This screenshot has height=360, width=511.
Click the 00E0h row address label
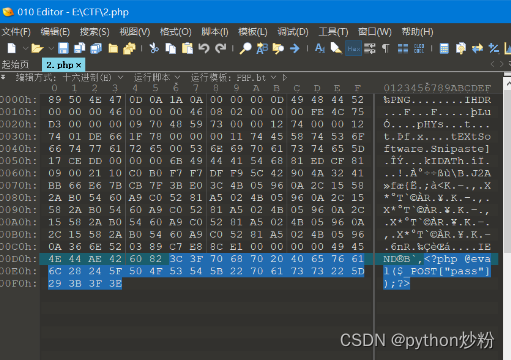(x=18, y=271)
